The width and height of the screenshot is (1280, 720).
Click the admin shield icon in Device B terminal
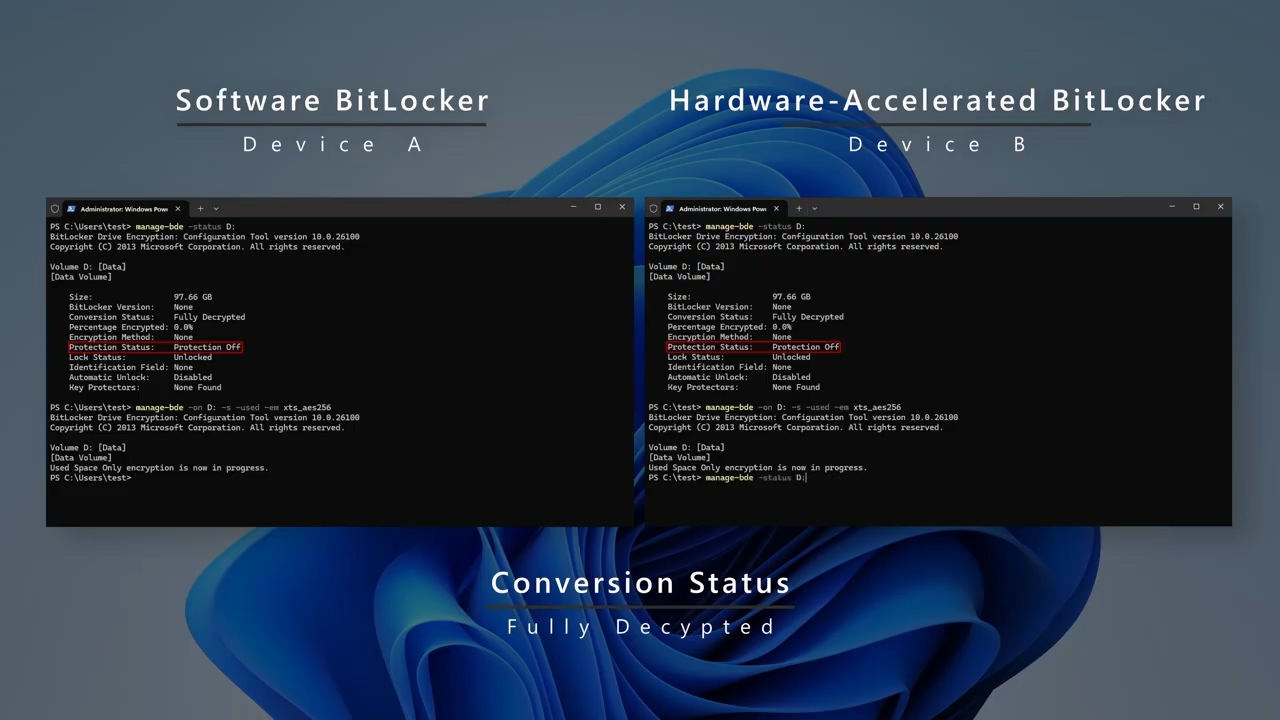(653, 209)
